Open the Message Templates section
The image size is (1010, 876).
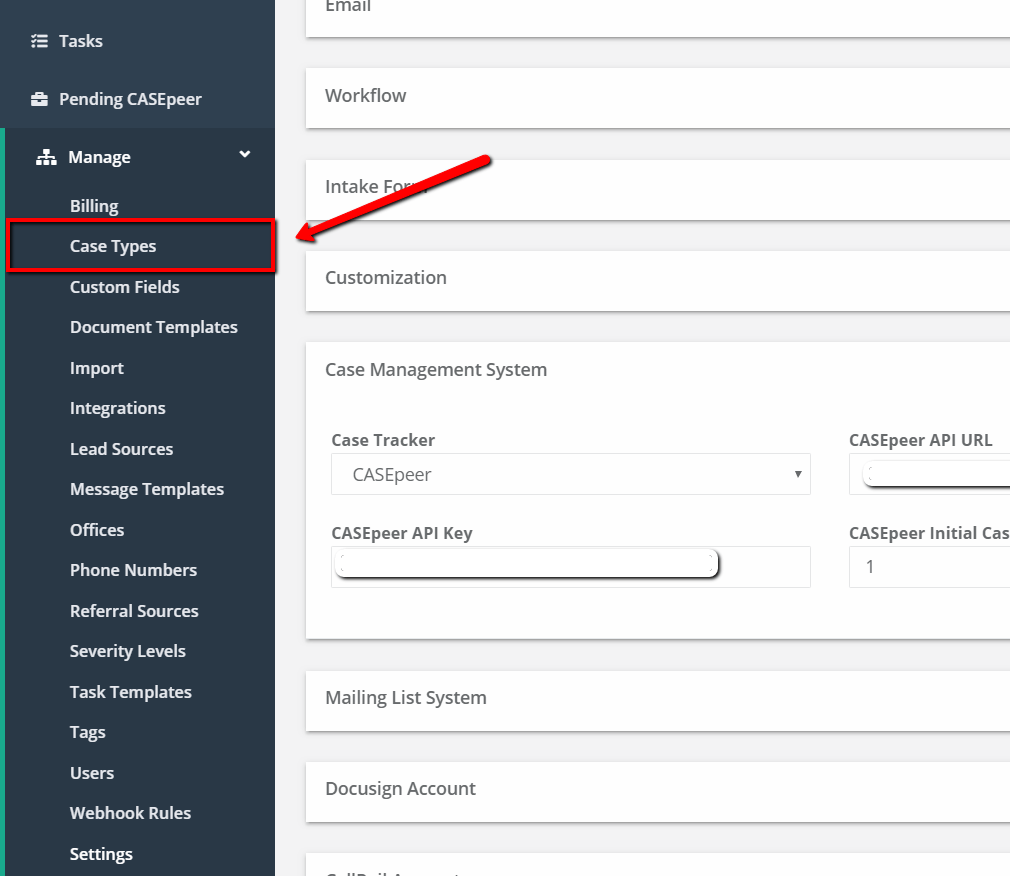click(x=147, y=489)
